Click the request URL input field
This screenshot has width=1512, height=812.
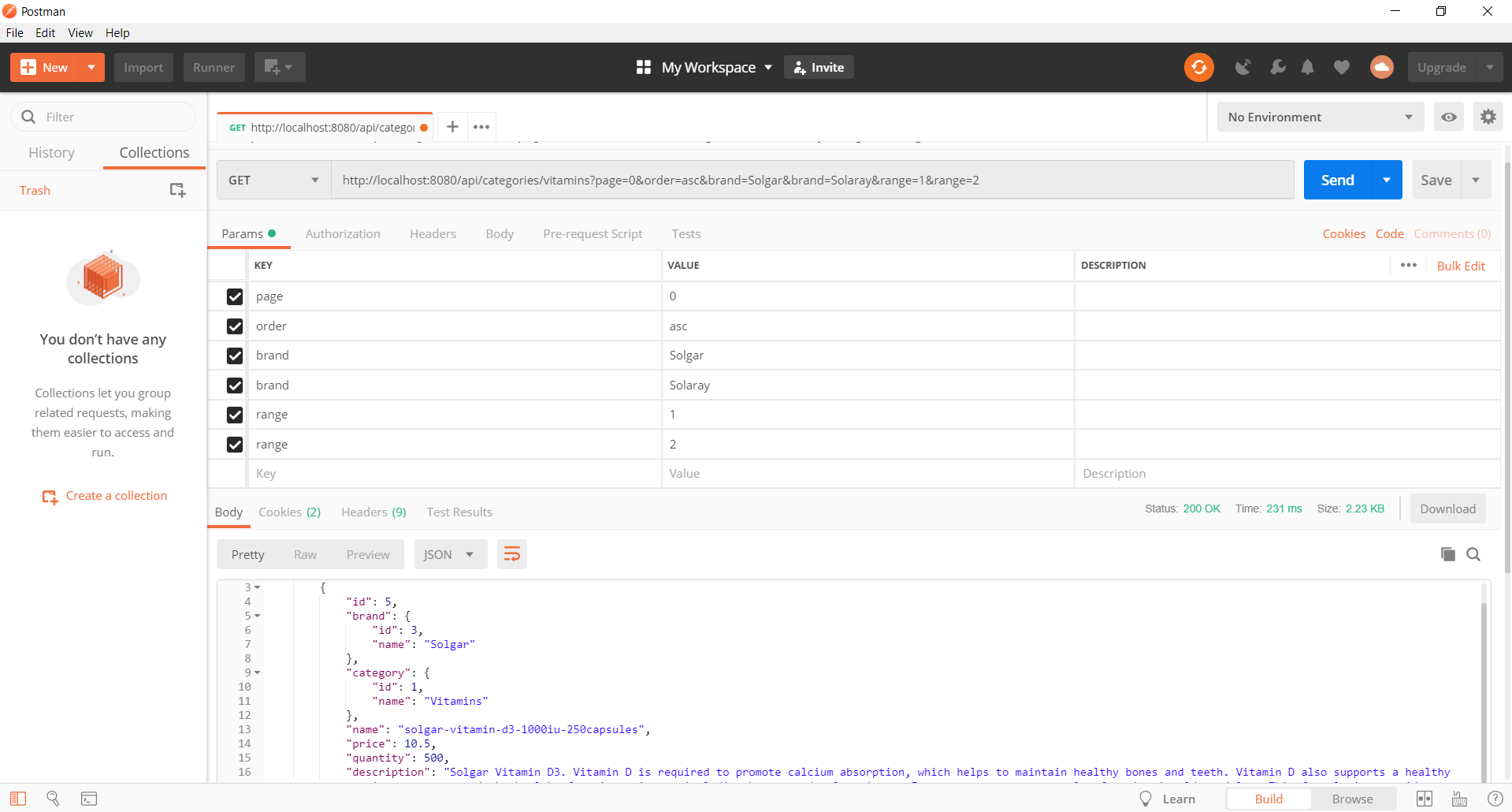(812, 180)
